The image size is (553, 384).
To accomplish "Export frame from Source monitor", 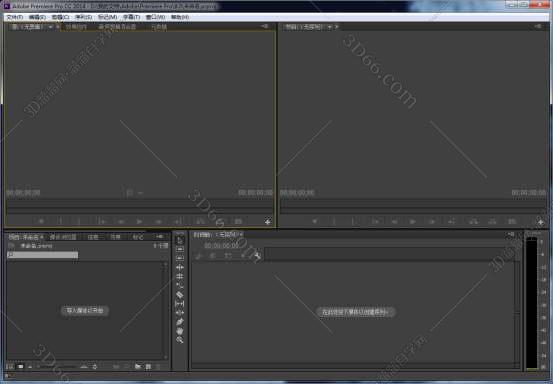I will coord(238,221).
